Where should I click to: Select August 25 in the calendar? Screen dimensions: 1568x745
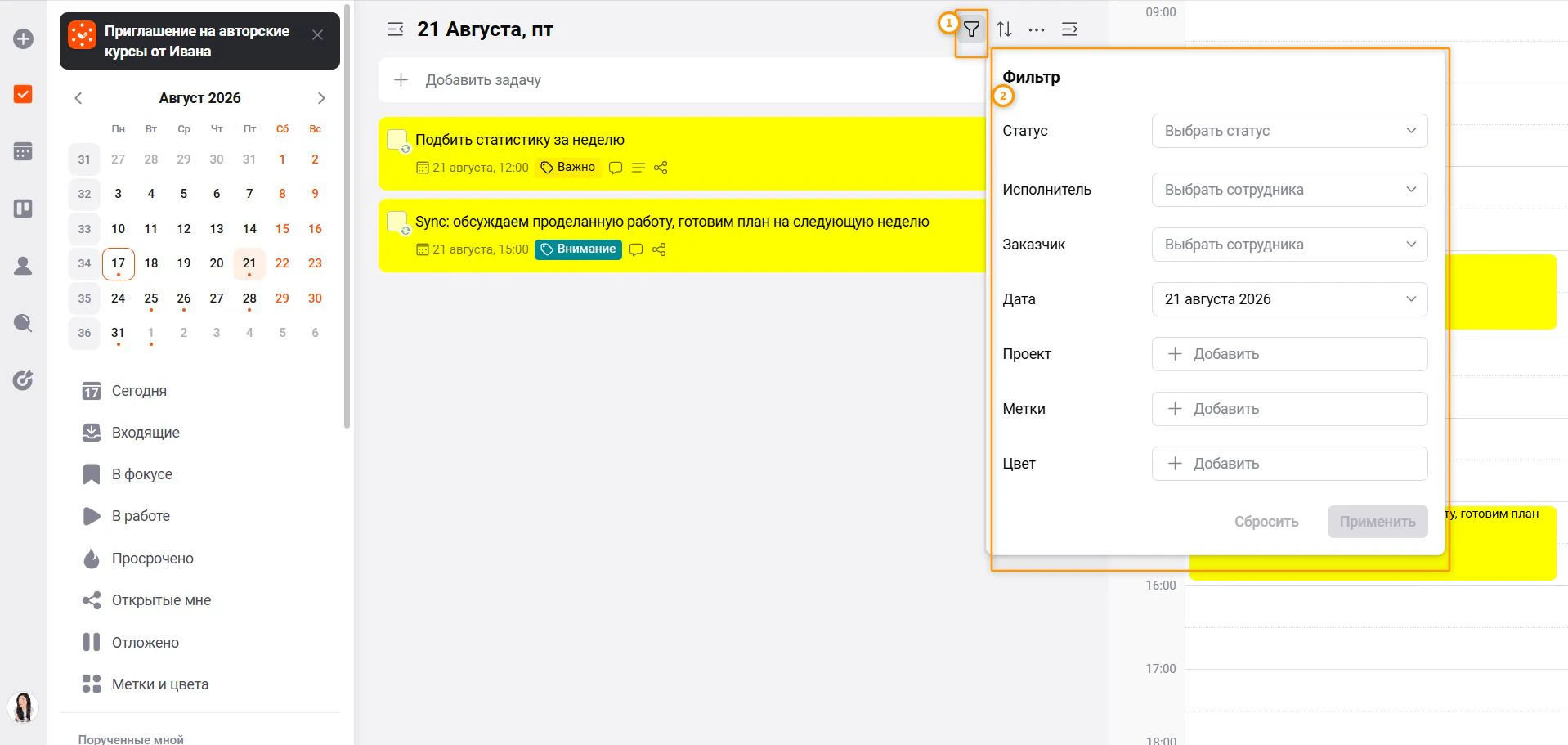[x=151, y=298]
